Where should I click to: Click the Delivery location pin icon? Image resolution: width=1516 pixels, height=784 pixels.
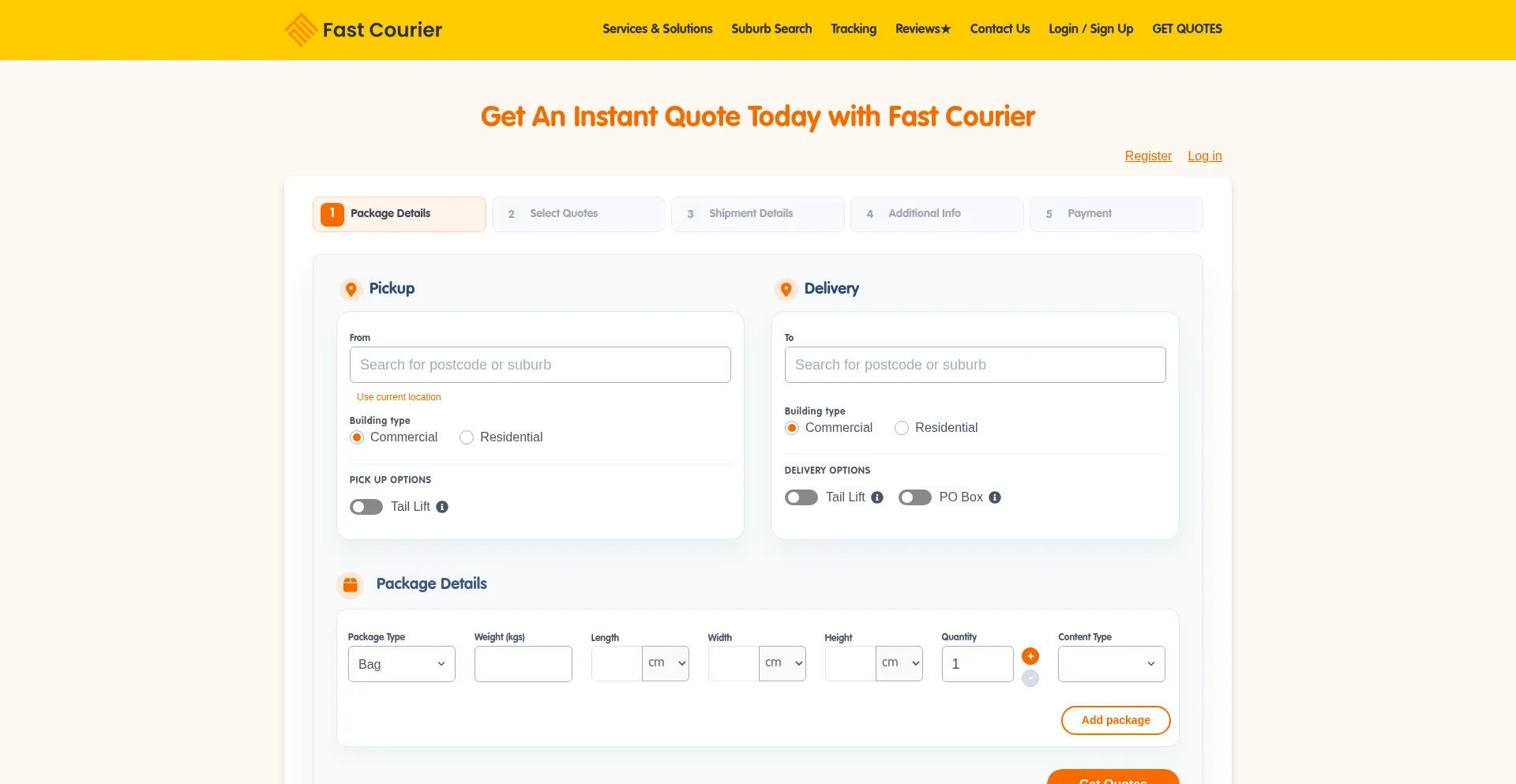click(786, 290)
